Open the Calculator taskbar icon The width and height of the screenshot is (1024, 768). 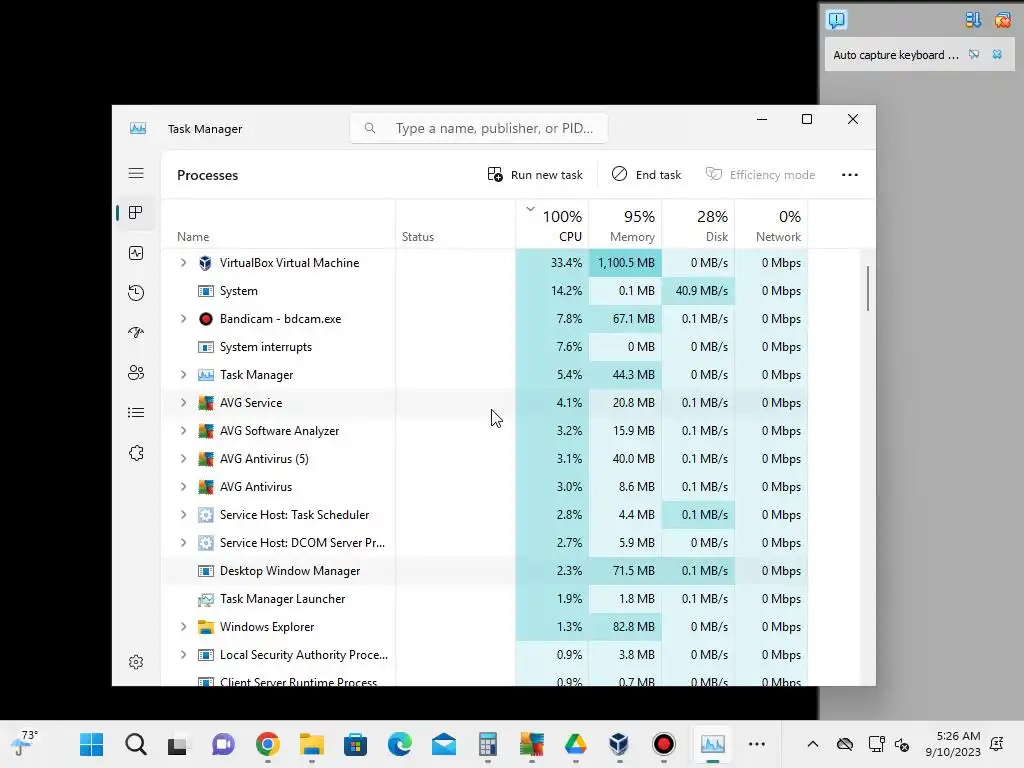[x=488, y=744]
